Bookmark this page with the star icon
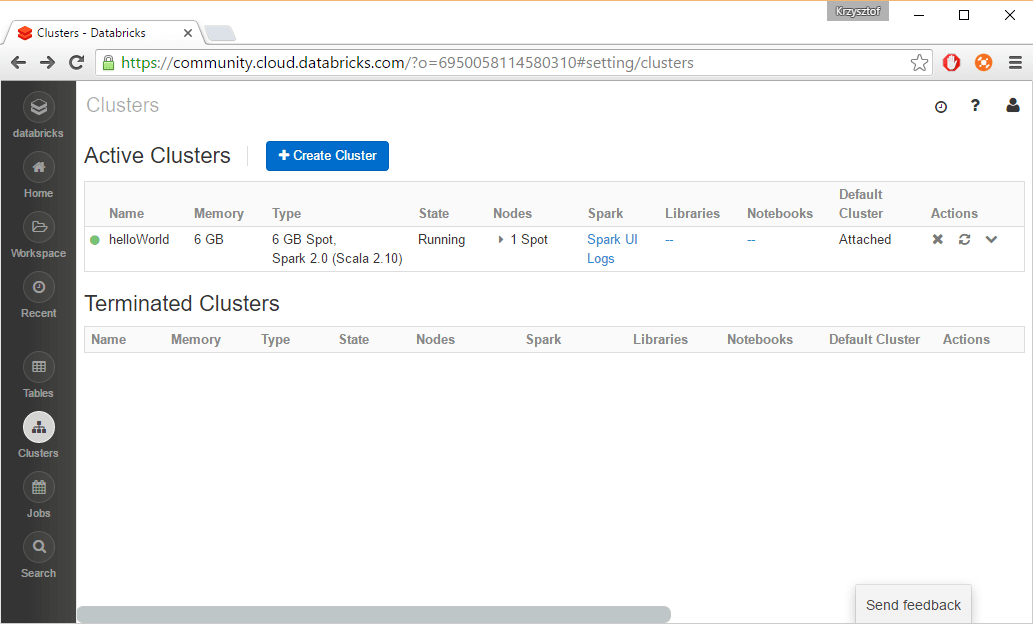1033x624 pixels. pyautogui.click(x=919, y=63)
